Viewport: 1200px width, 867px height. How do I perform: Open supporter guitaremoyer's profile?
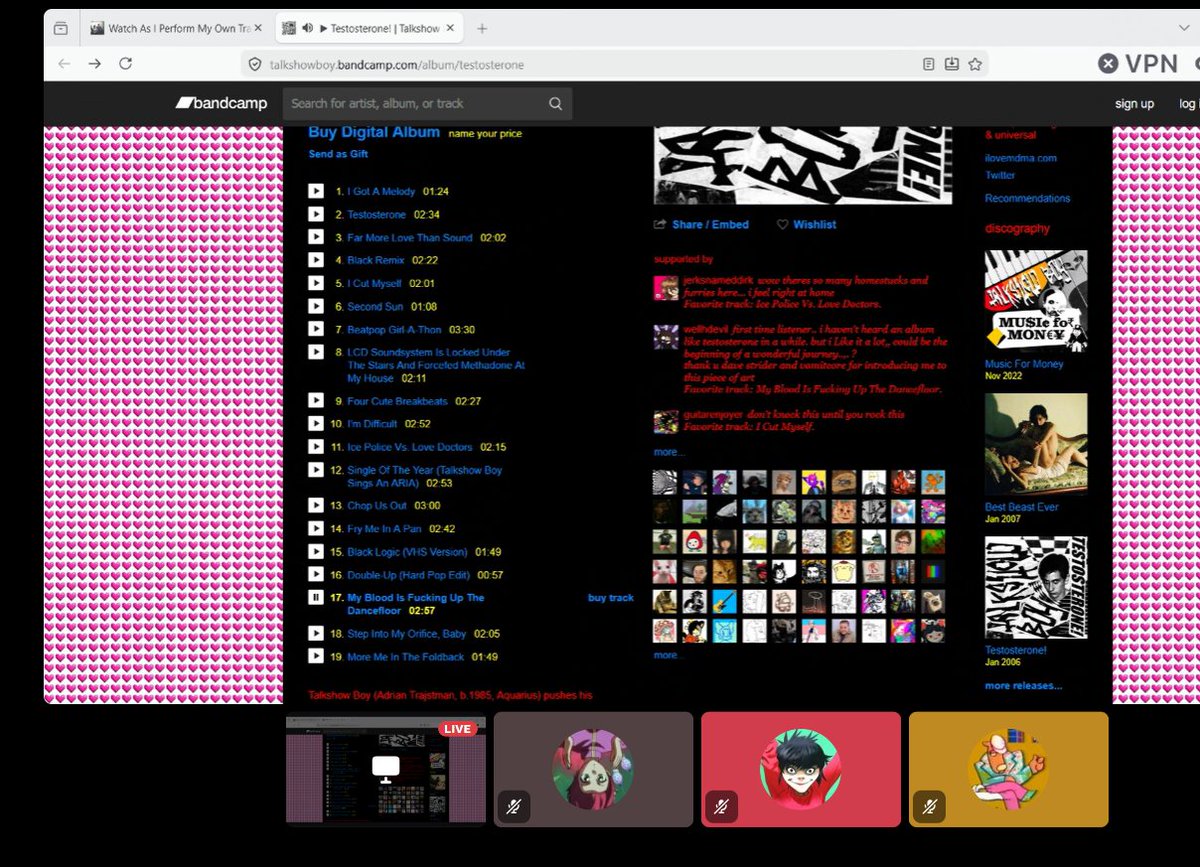coord(667,421)
